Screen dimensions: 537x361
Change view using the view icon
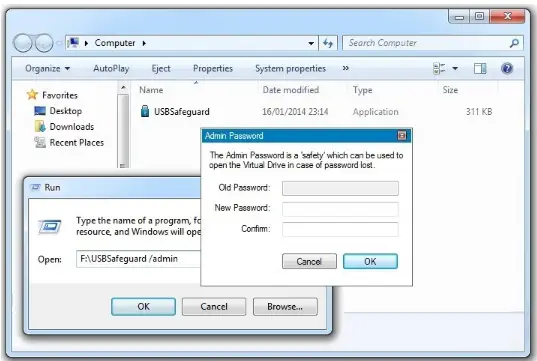coord(439,69)
